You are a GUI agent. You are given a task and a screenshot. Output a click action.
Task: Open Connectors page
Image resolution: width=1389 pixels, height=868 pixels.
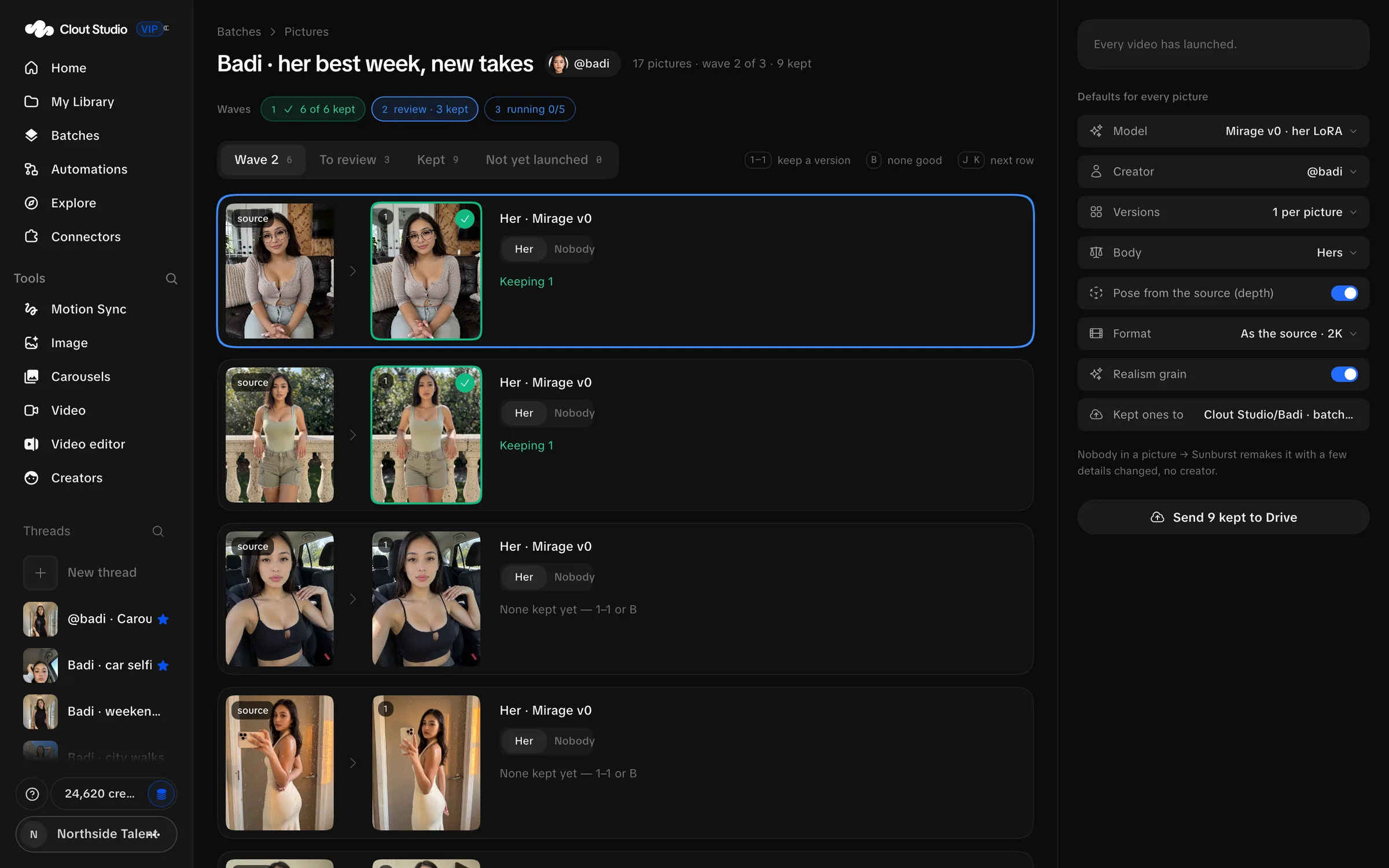click(96, 237)
